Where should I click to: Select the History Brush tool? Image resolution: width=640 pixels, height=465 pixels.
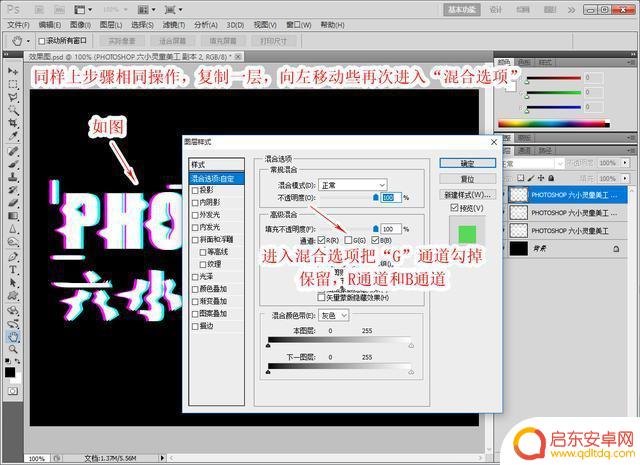coord(13,190)
